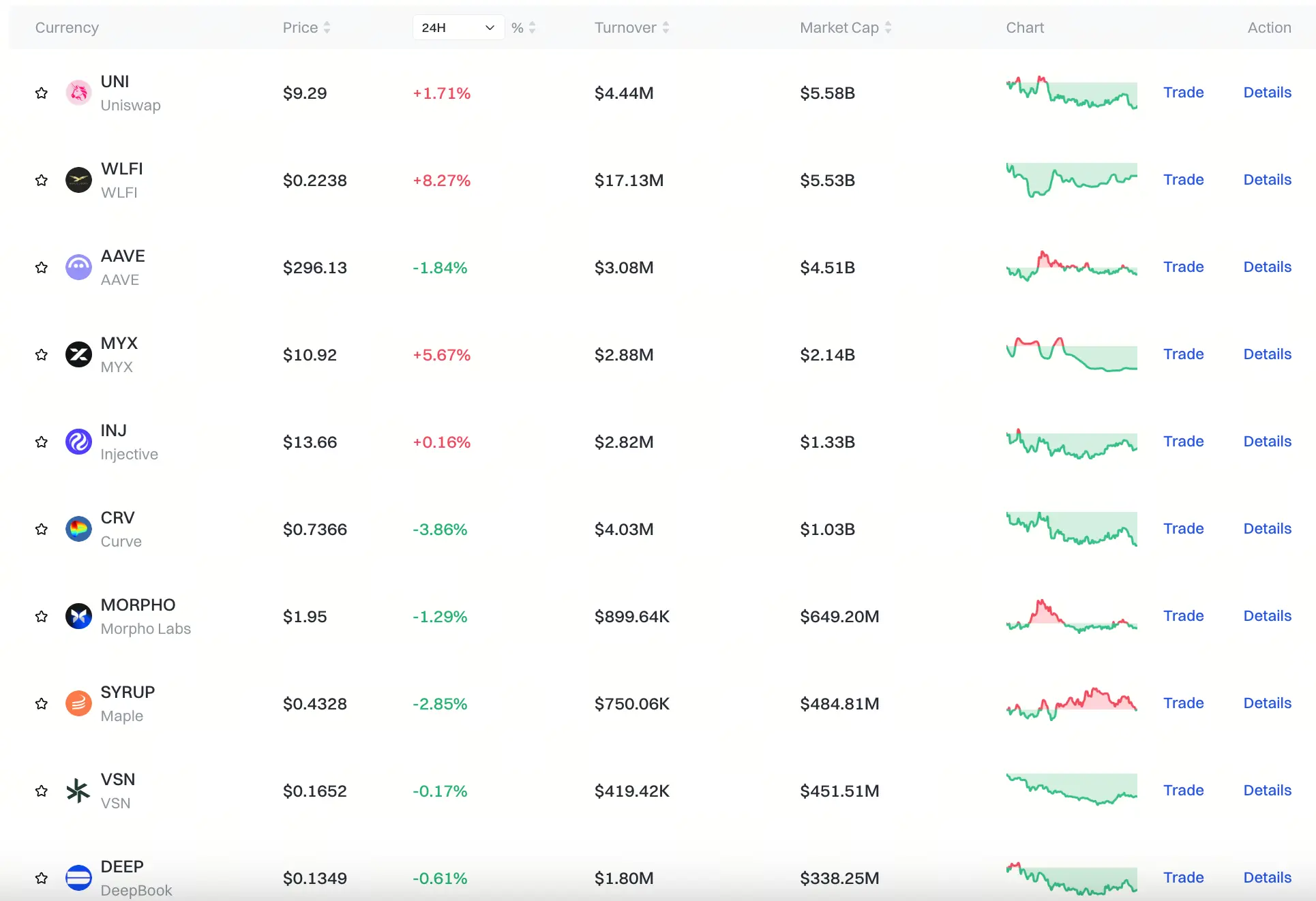Open SYRUP Details
Screen dimensions: 1316x901
coord(1267,703)
